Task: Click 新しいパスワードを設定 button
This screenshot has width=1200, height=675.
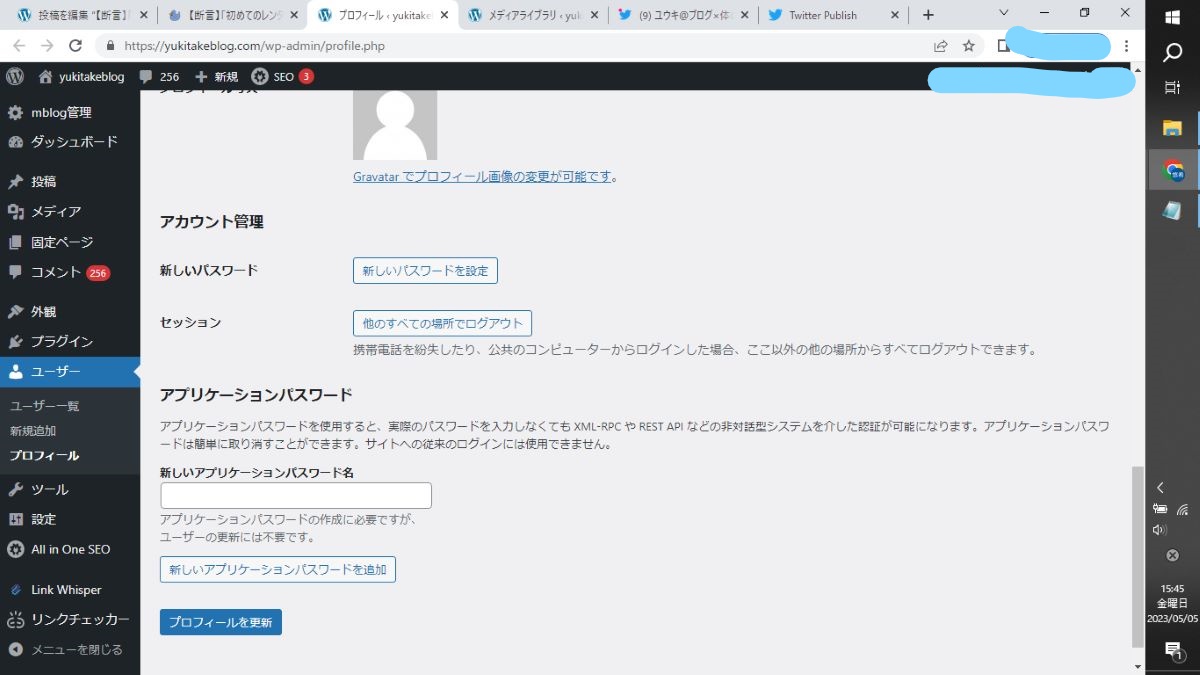Action: [x=425, y=271]
